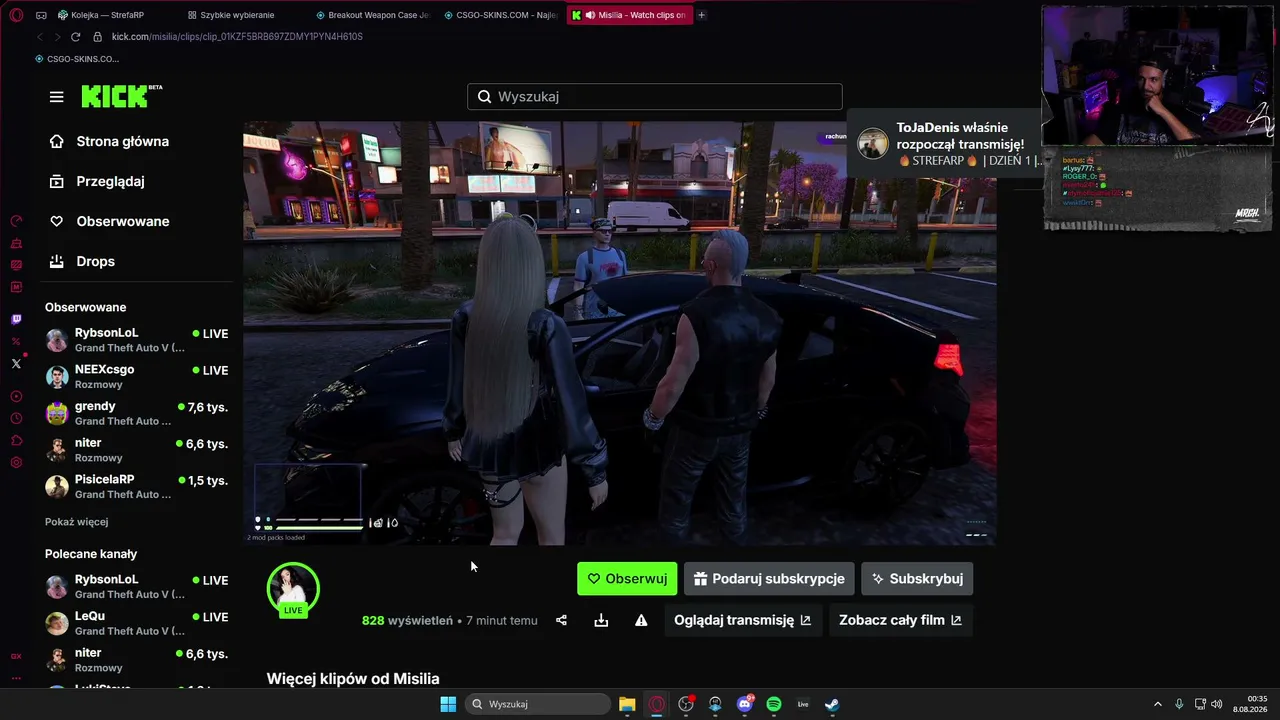Open PisicelaRP channel in followed list
1280x720 pixels.
pos(138,487)
